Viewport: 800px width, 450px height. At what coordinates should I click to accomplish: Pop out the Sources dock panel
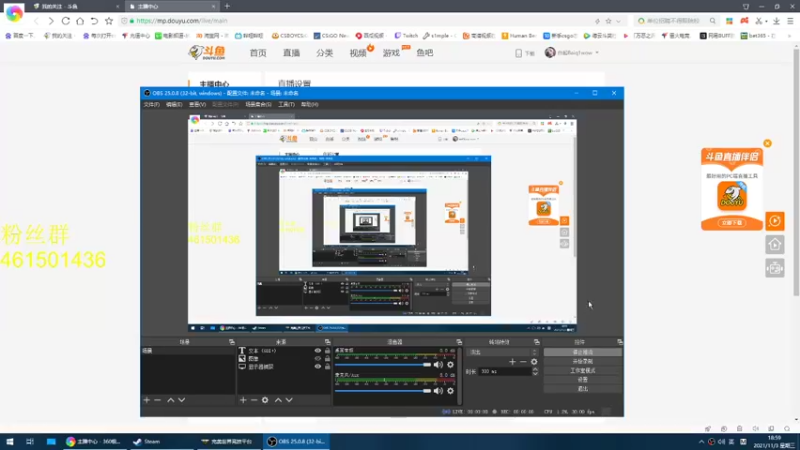click(328, 342)
